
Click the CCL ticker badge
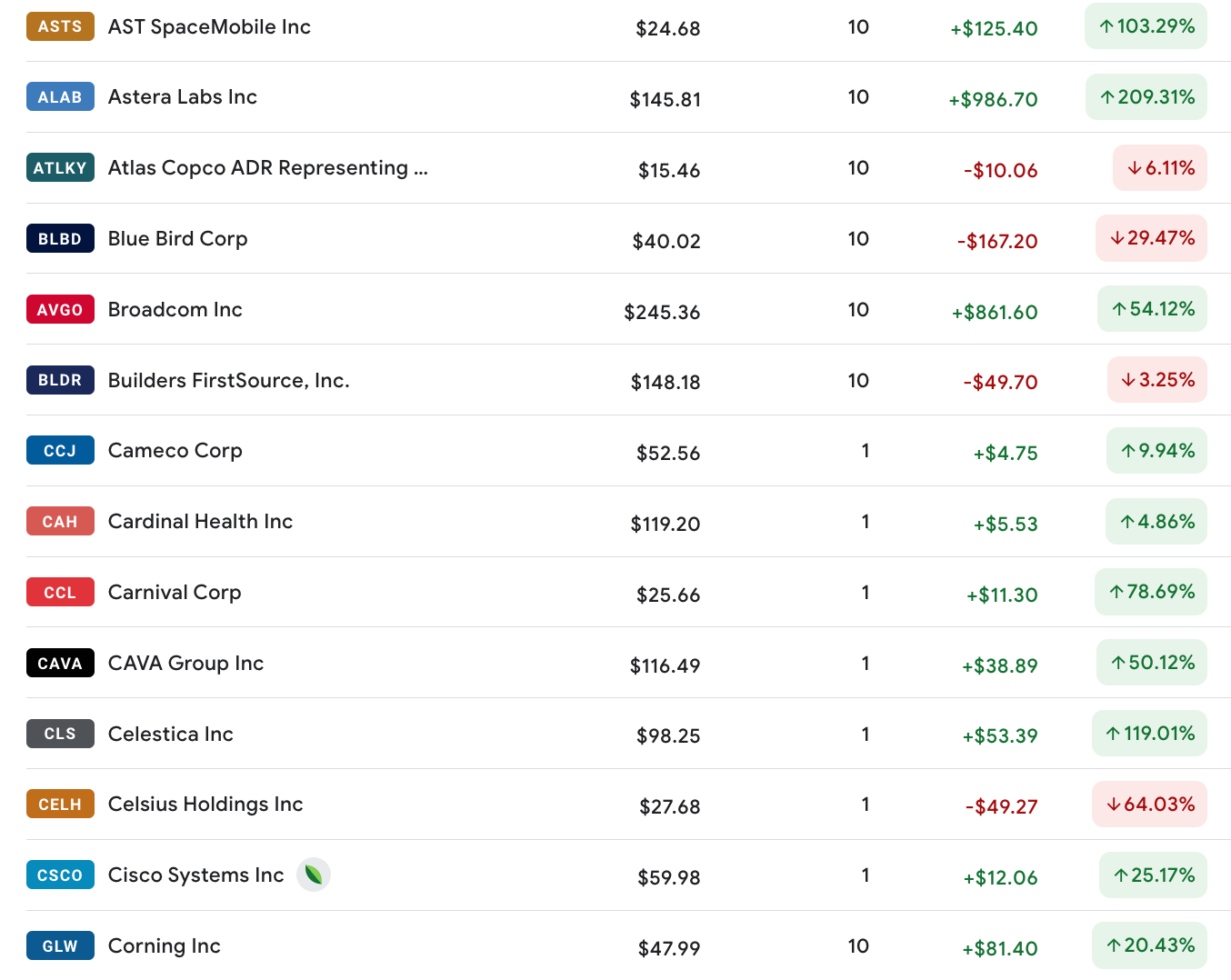click(60, 592)
